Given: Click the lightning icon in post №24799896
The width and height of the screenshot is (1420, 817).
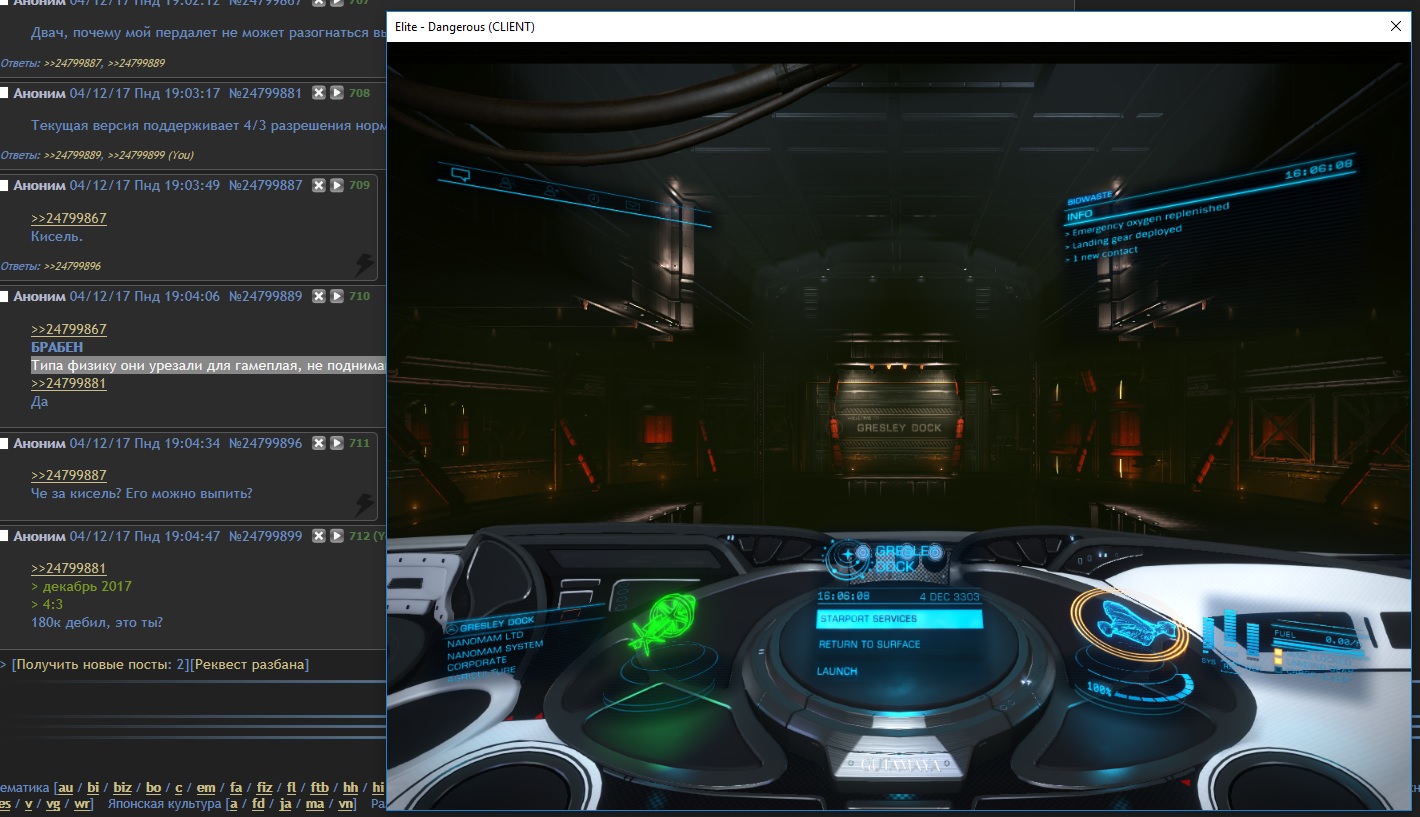Looking at the screenshot, I should click(x=365, y=504).
